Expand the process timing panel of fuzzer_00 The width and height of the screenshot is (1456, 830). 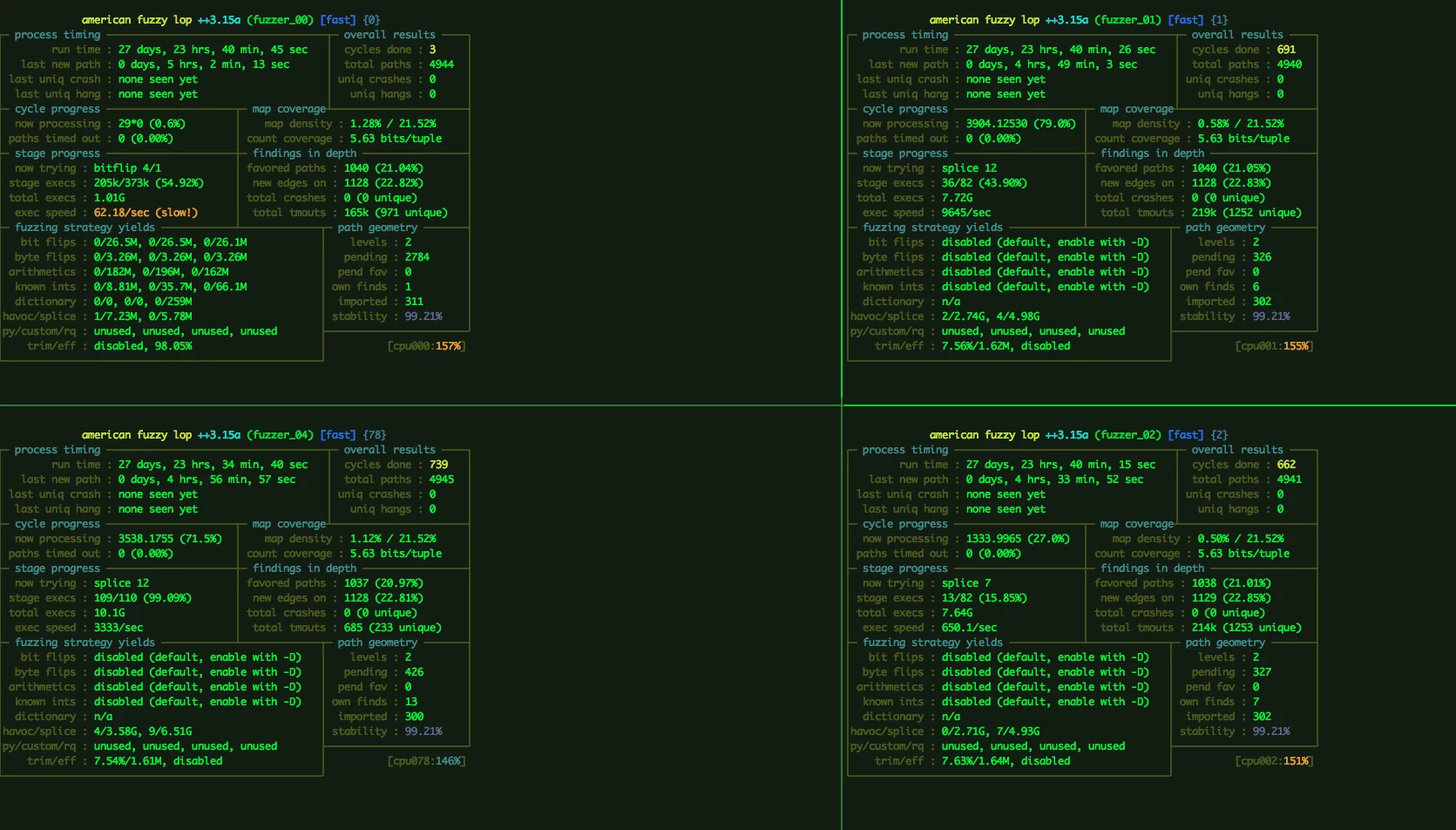[59, 34]
